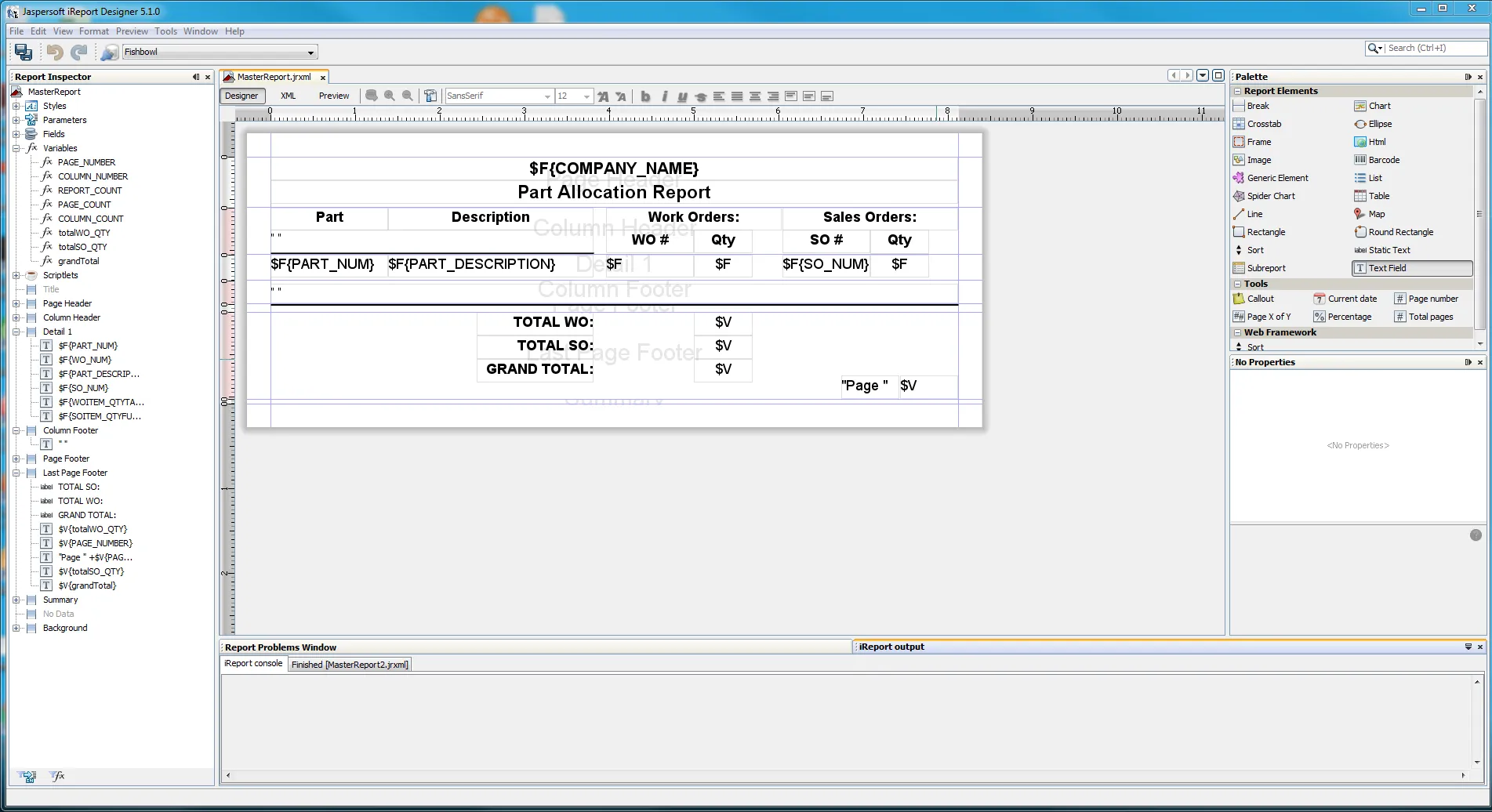The image size is (1492, 812).
Task: Collapse the Report Elements palette section
Action: [x=1237, y=91]
